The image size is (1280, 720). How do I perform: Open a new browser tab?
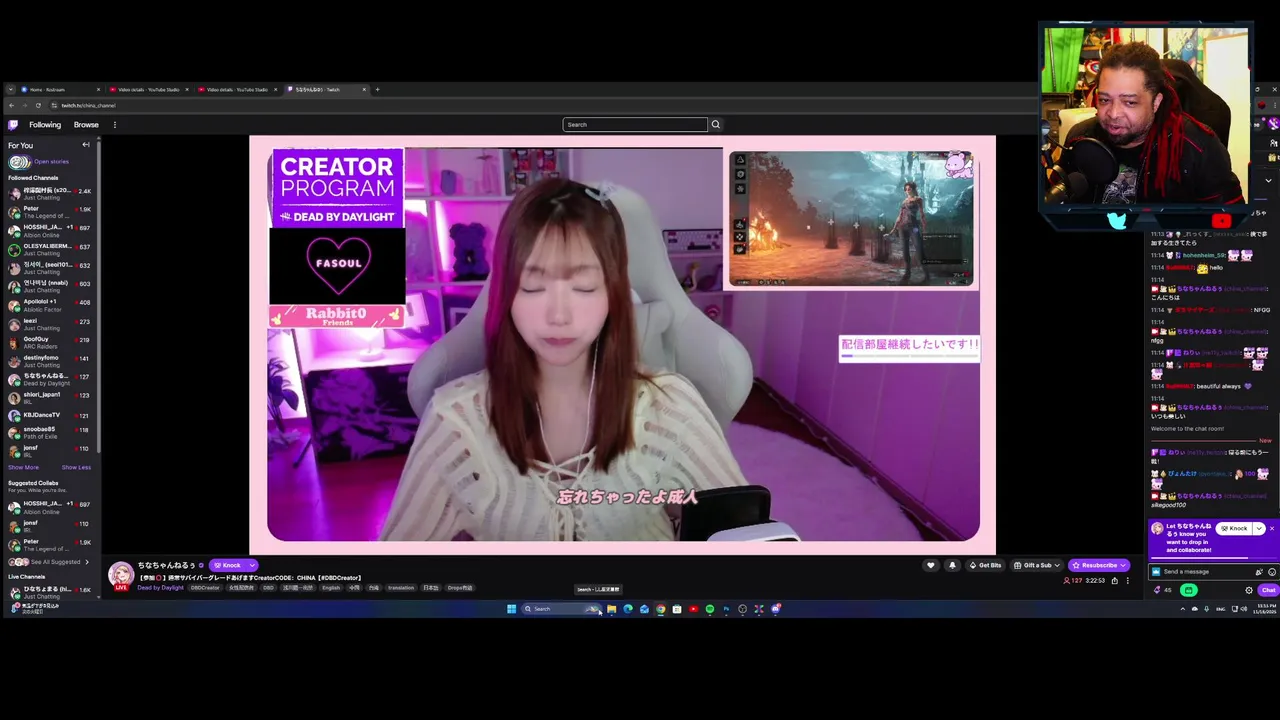click(377, 90)
